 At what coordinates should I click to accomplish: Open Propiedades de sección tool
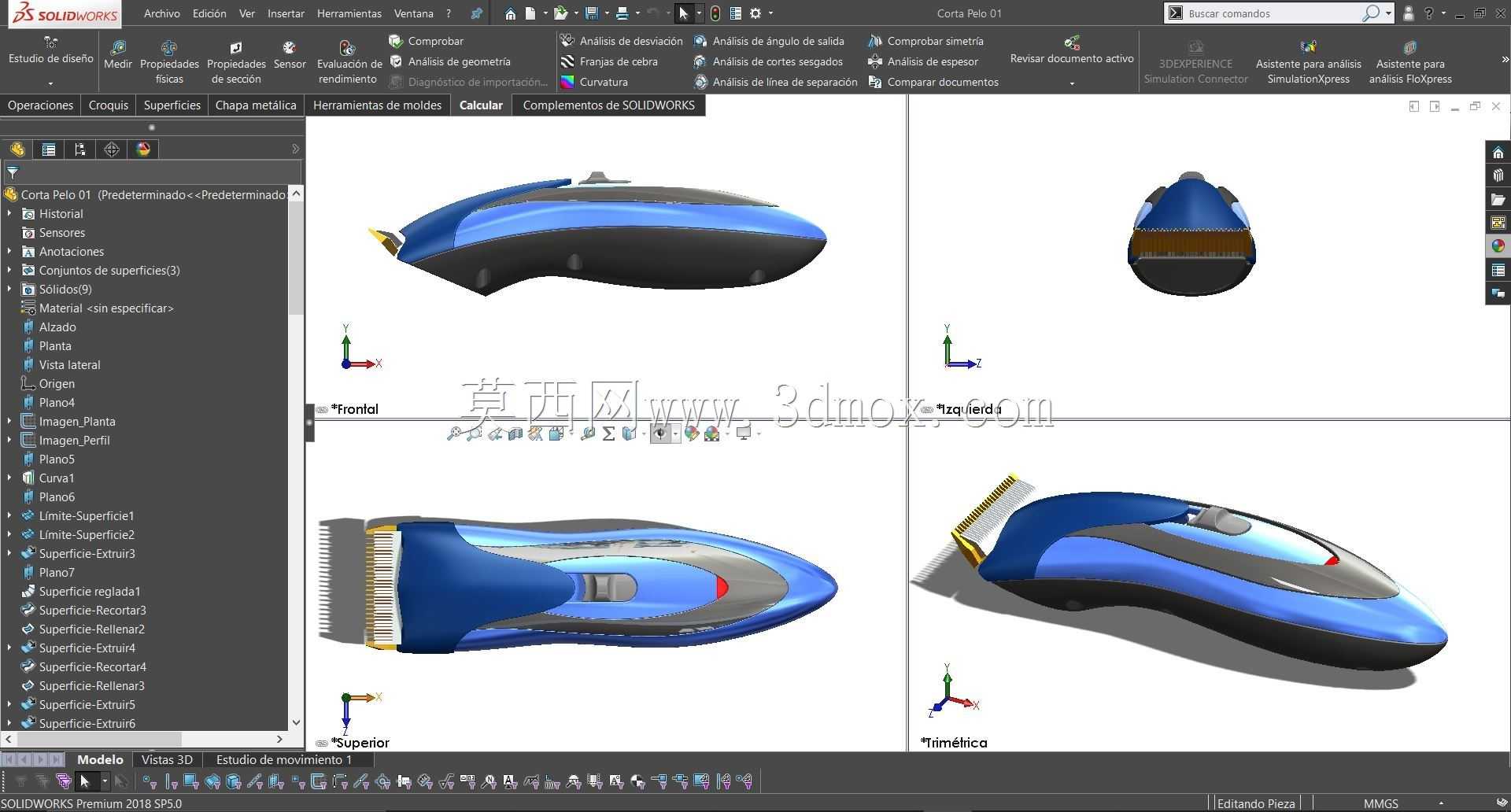point(236,61)
